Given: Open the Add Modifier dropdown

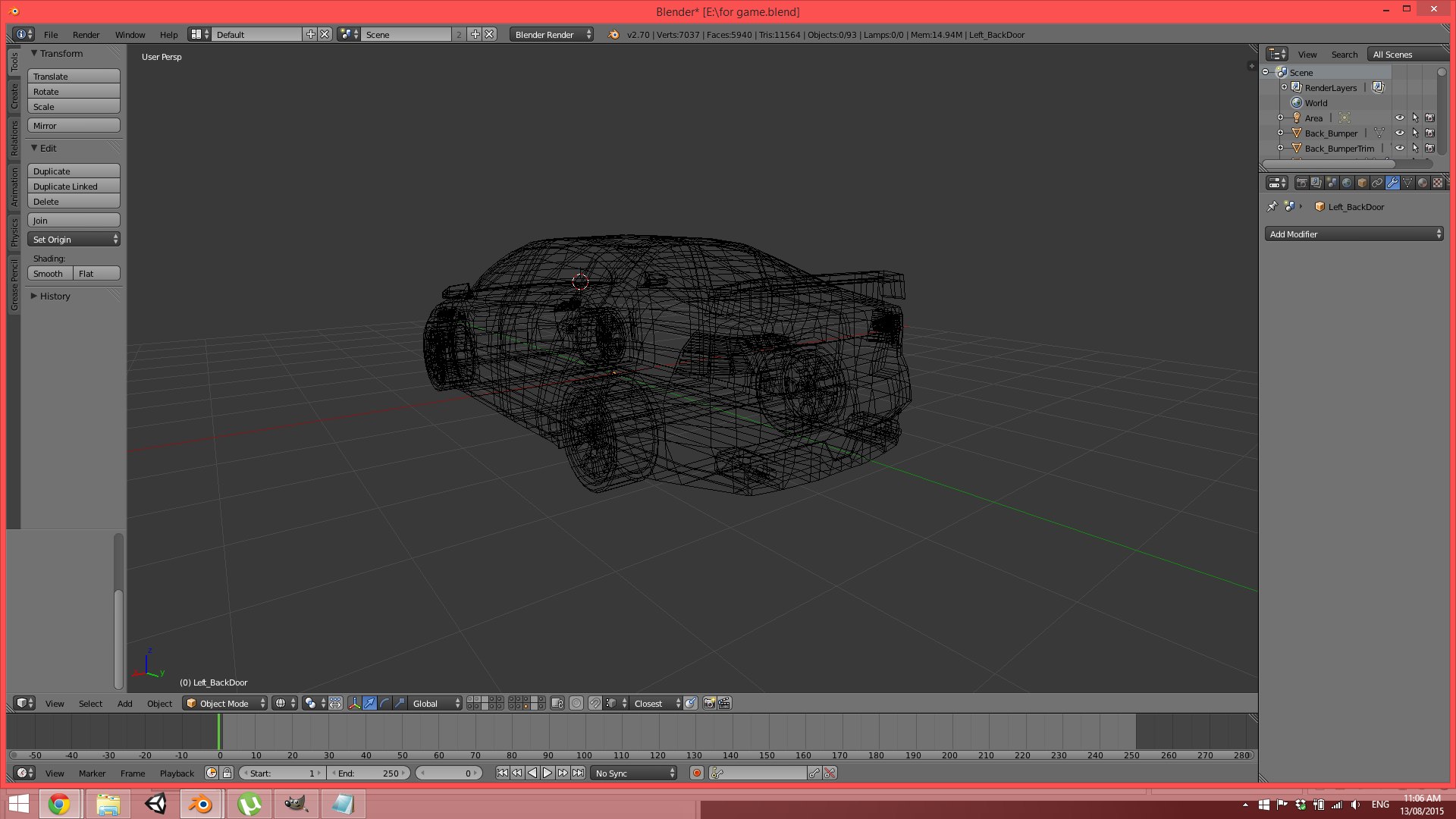Looking at the screenshot, I should pyautogui.click(x=1354, y=234).
